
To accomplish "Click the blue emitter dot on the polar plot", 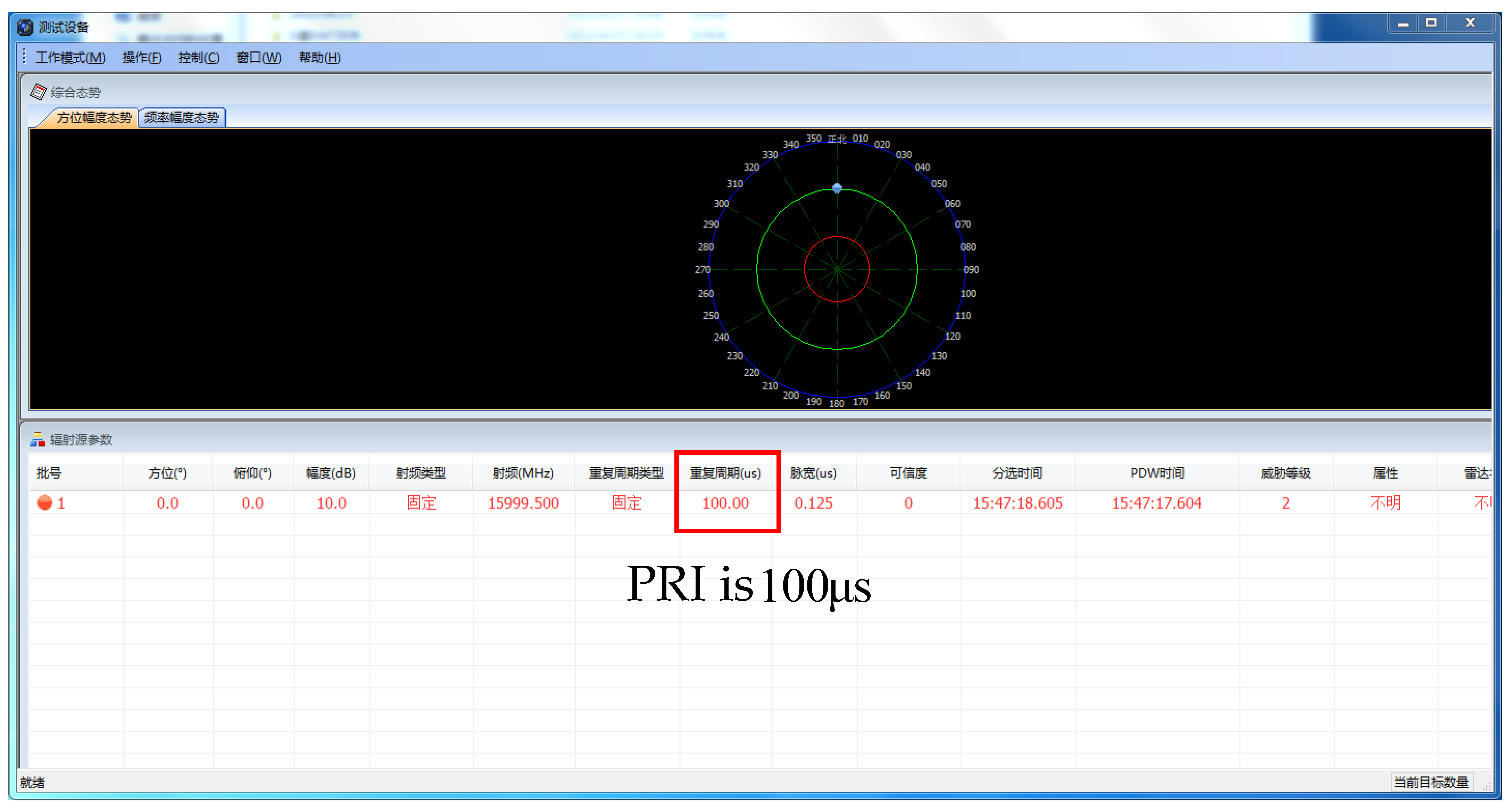I will coord(837,188).
